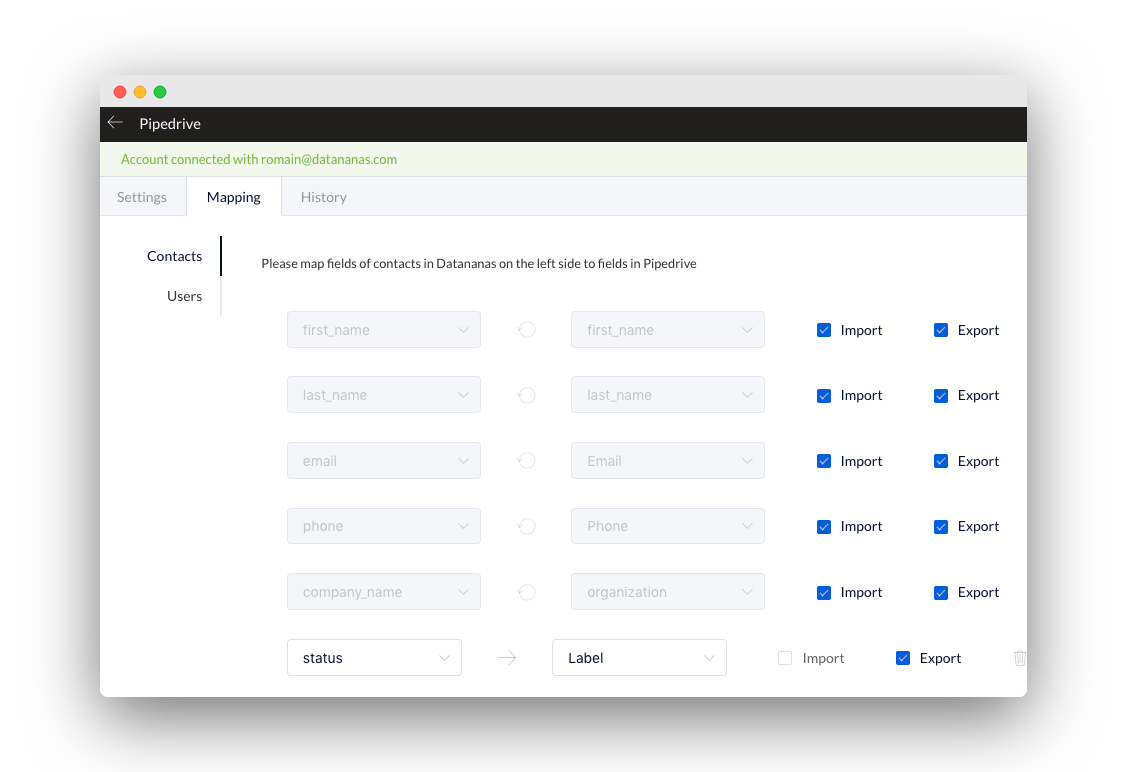Expand the company_name field dropdown
This screenshot has width=1127, height=772.
[x=384, y=592]
